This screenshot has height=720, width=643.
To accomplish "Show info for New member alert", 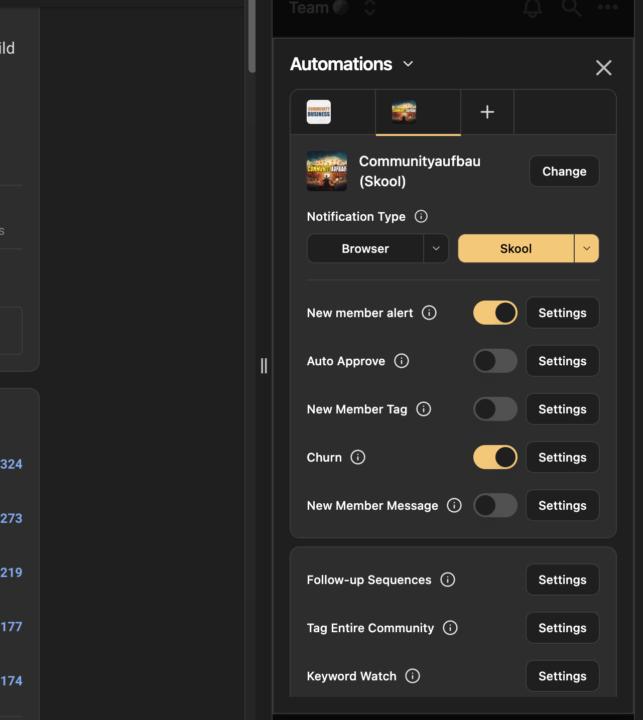I will coord(429,313).
